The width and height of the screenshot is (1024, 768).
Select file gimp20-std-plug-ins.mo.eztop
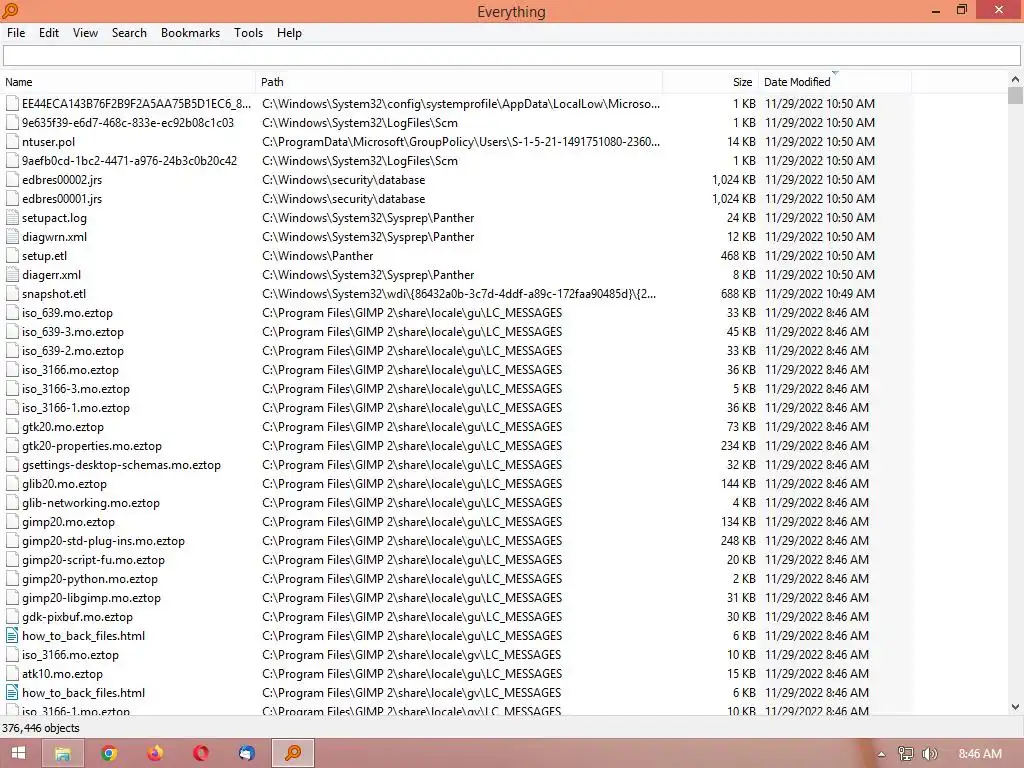click(103, 541)
